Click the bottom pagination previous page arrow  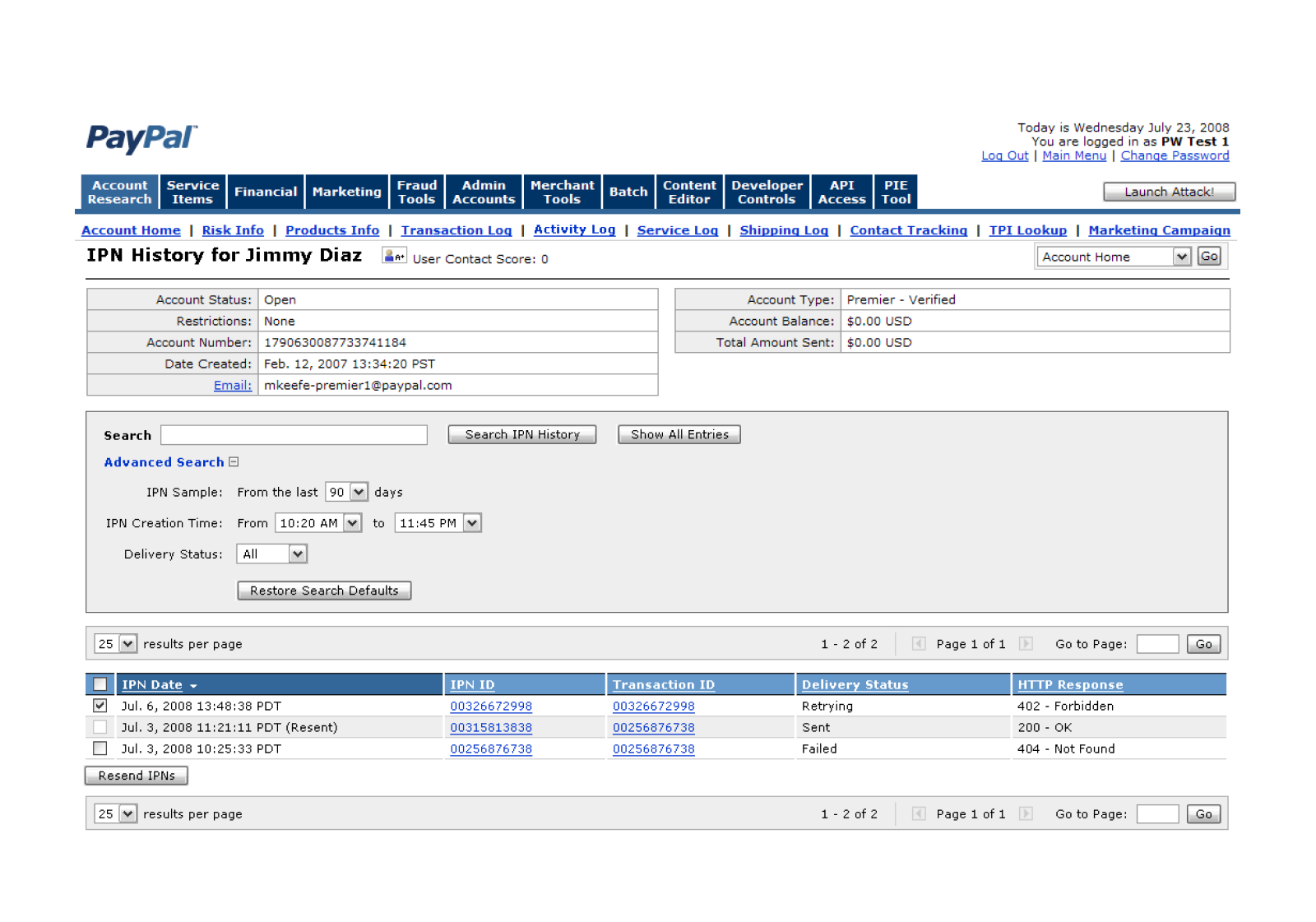(919, 814)
